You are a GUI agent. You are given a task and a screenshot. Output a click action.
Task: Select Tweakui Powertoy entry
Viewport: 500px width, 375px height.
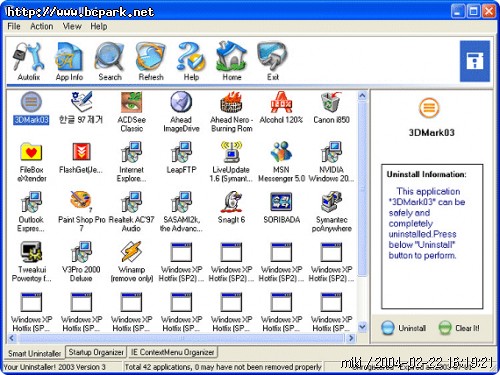click(x=31, y=262)
